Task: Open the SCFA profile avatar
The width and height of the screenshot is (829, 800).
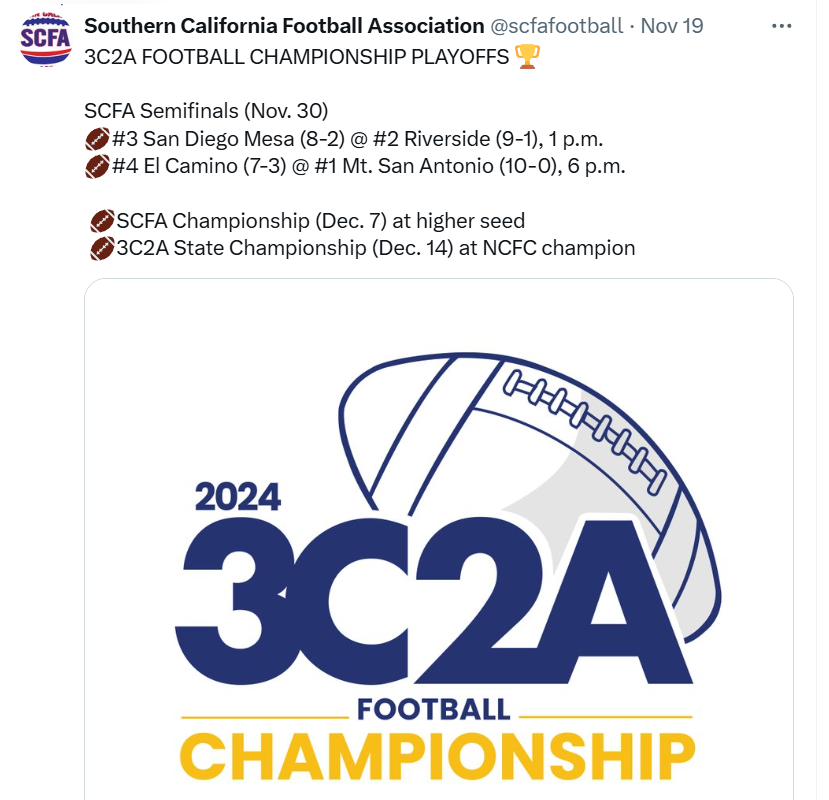Action: click(45, 40)
